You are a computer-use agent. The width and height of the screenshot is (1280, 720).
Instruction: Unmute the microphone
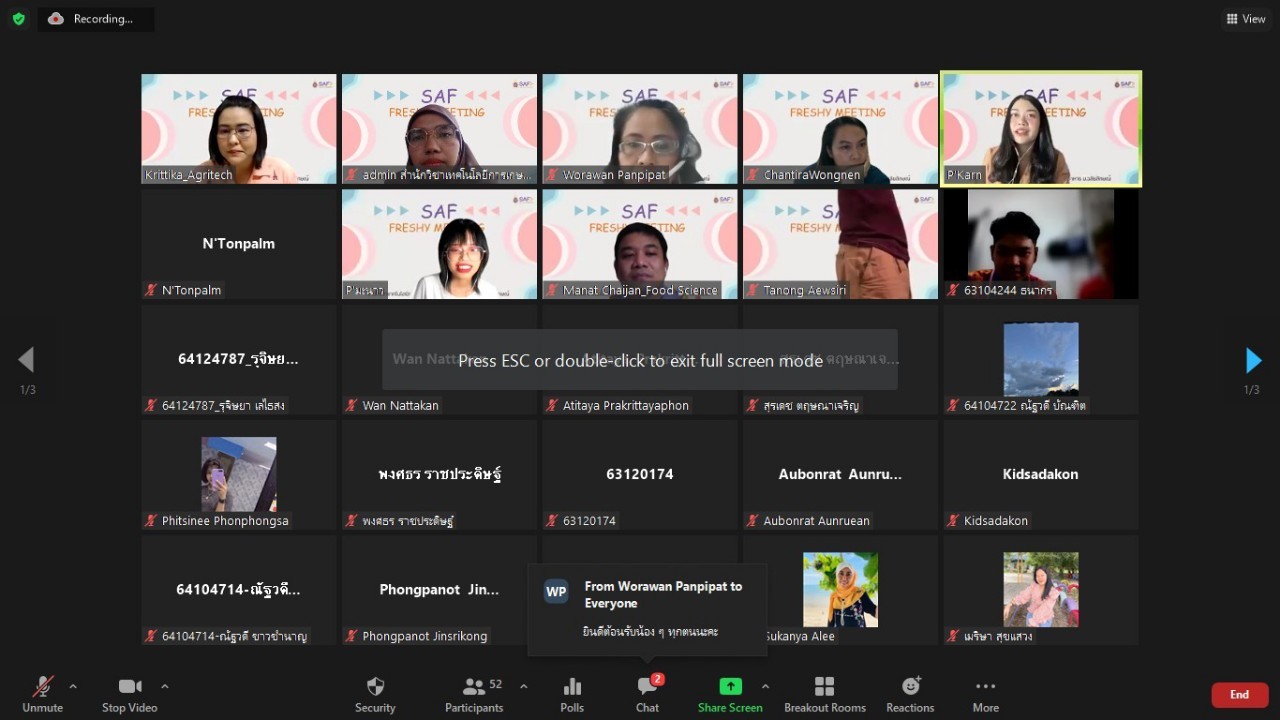click(x=42, y=694)
